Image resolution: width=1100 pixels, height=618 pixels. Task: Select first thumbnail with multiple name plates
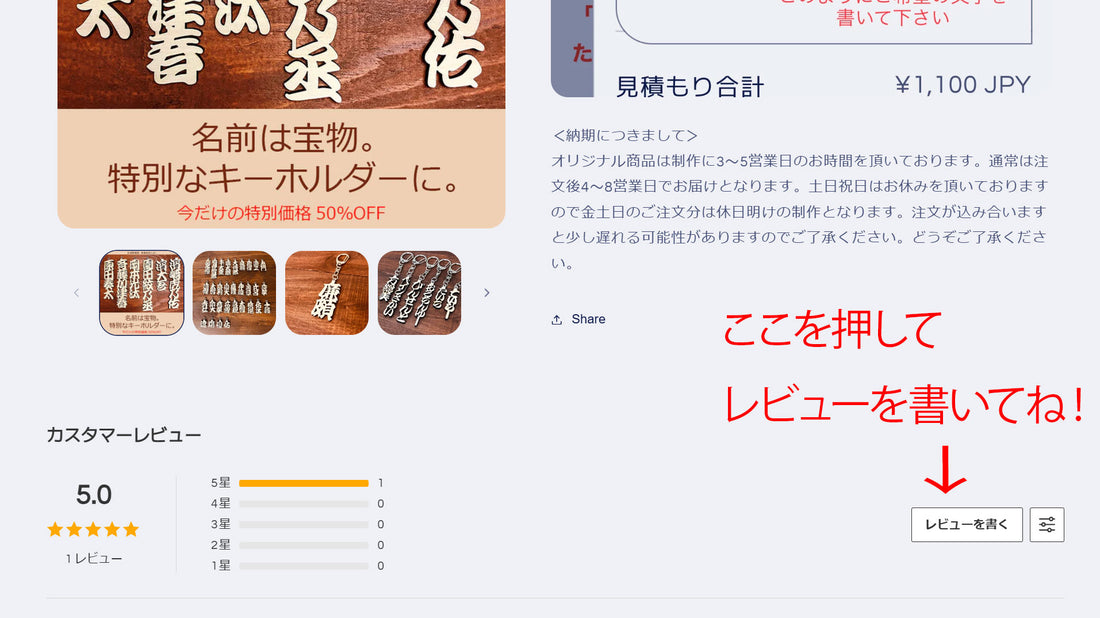click(x=142, y=293)
